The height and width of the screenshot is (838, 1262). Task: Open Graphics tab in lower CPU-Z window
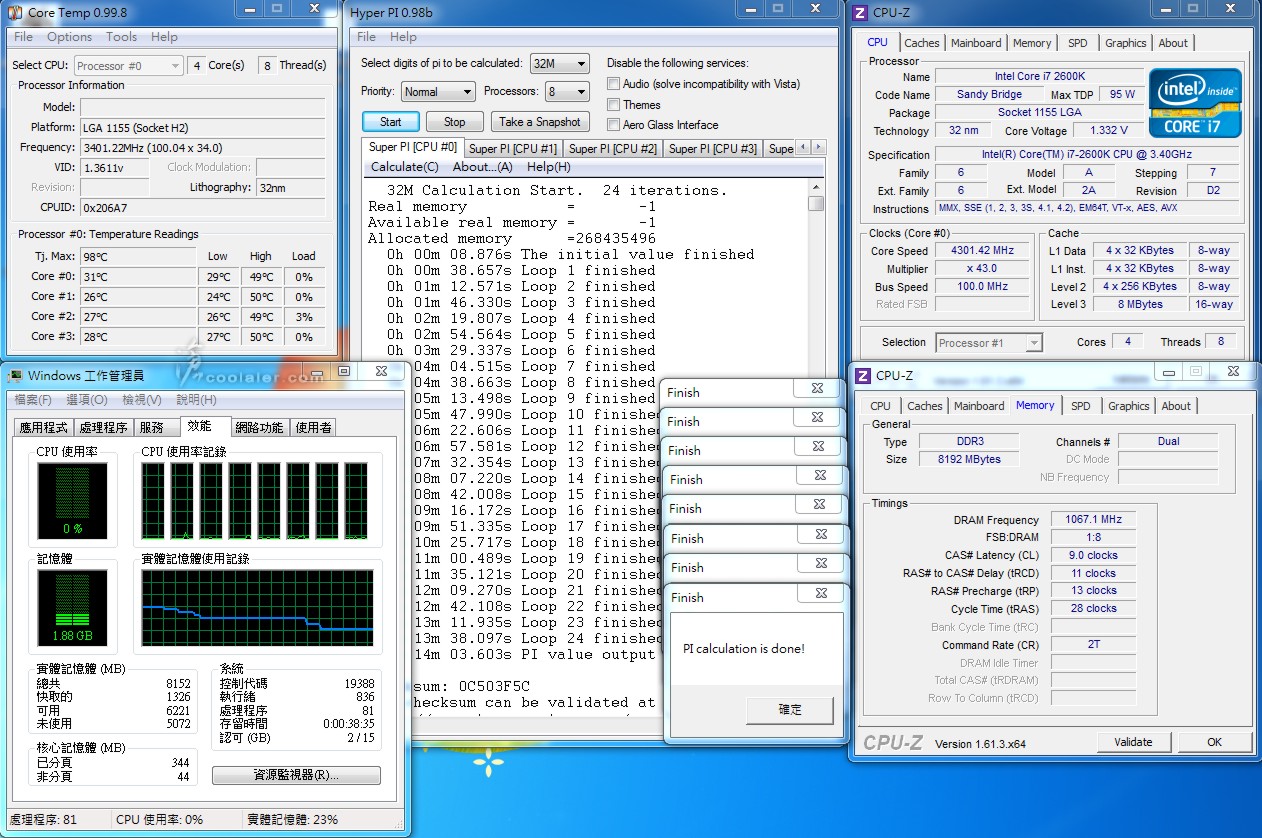click(x=1129, y=406)
